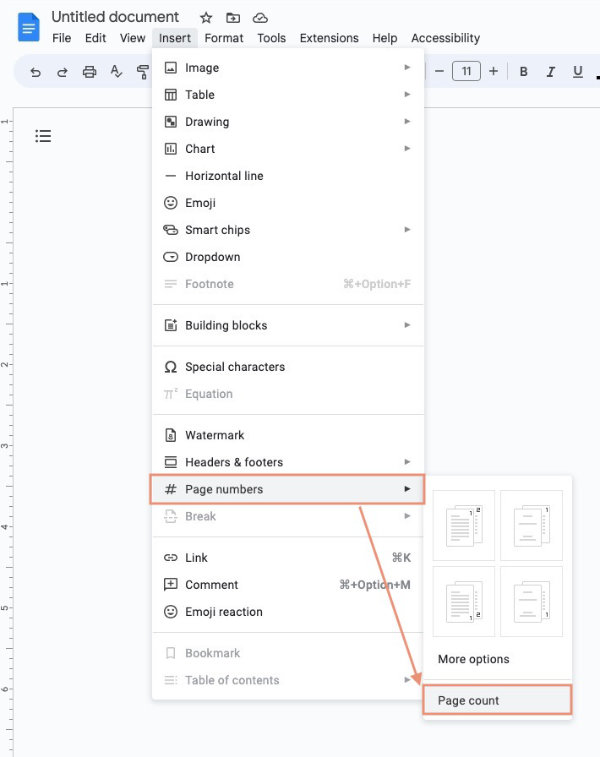The height and width of the screenshot is (757, 600).
Task: Expand the Building blocks submenu
Action: 288,325
